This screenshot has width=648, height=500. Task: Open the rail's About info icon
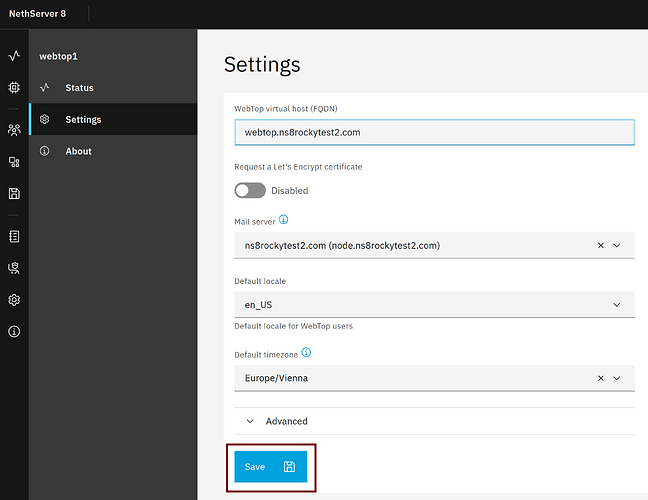pyautogui.click(x=14, y=331)
